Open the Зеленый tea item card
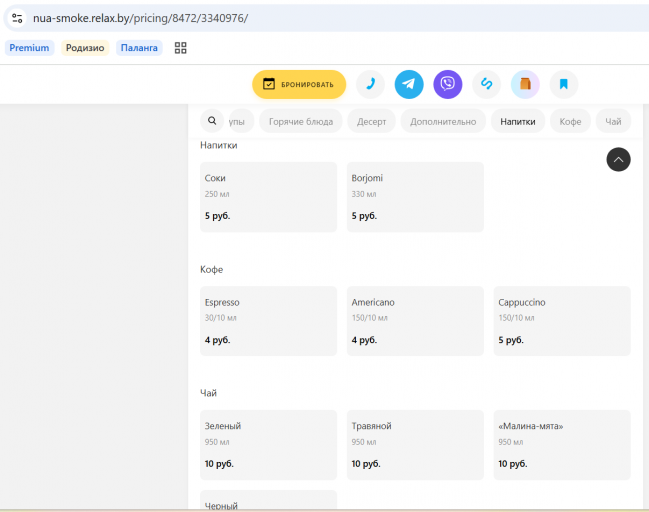This screenshot has height=512, width=649. click(268, 445)
